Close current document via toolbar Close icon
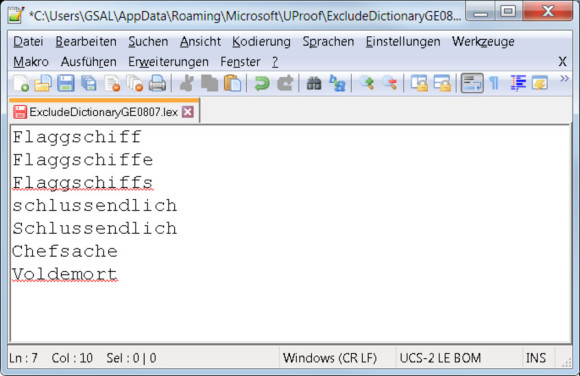The height and width of the screenshot is (376, 580). (112, 83)
